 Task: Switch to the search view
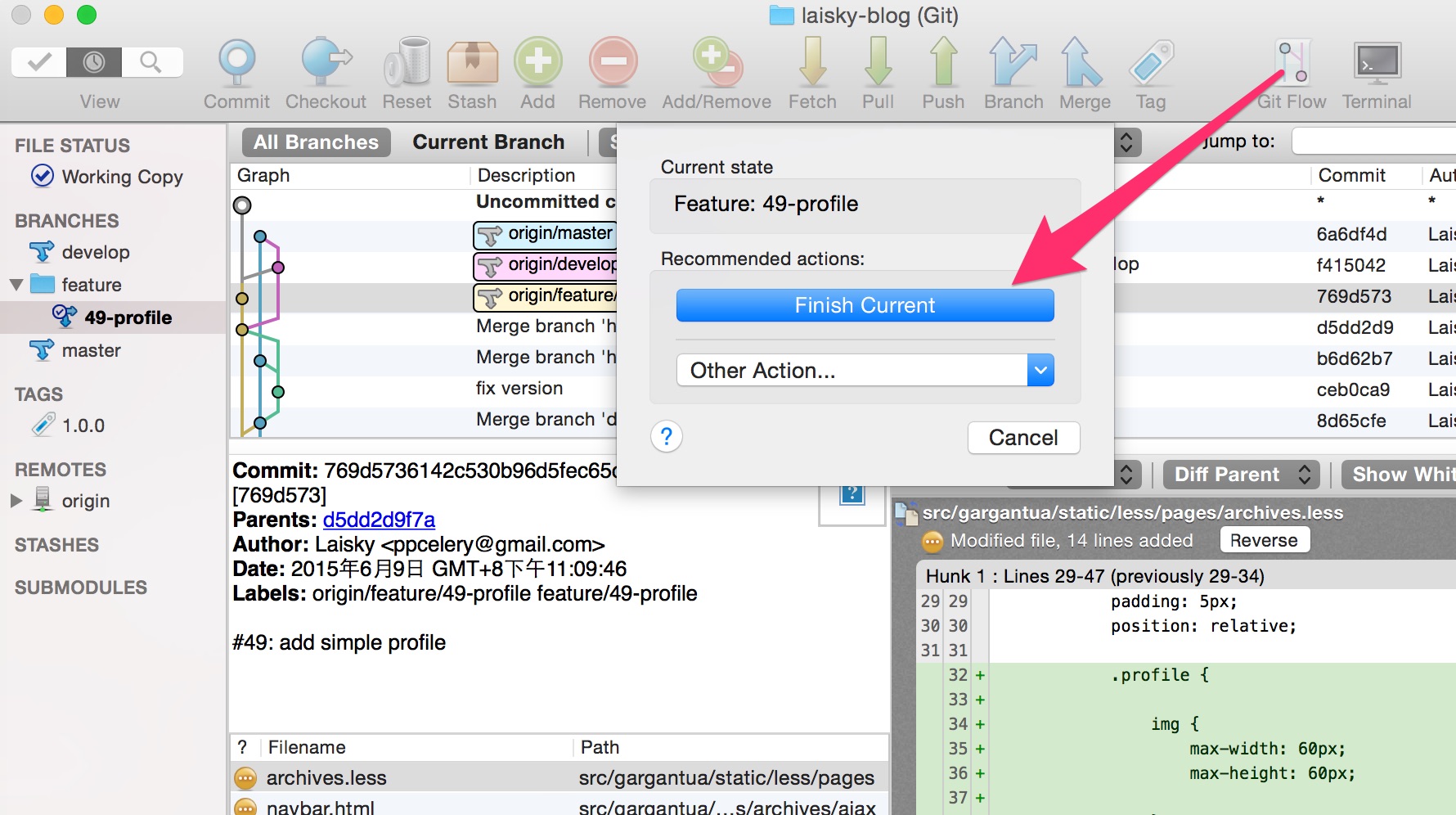click(151, 62)
